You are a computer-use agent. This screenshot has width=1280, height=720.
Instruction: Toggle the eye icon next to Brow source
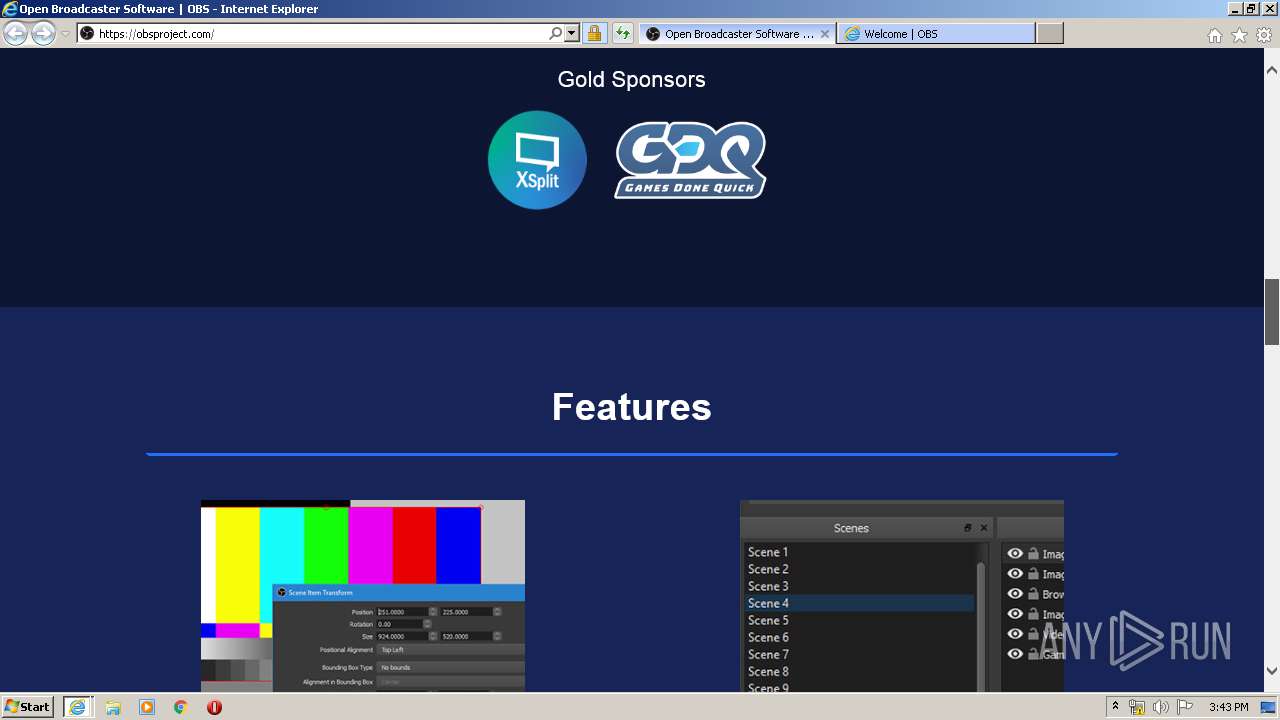coord(1015,593)
